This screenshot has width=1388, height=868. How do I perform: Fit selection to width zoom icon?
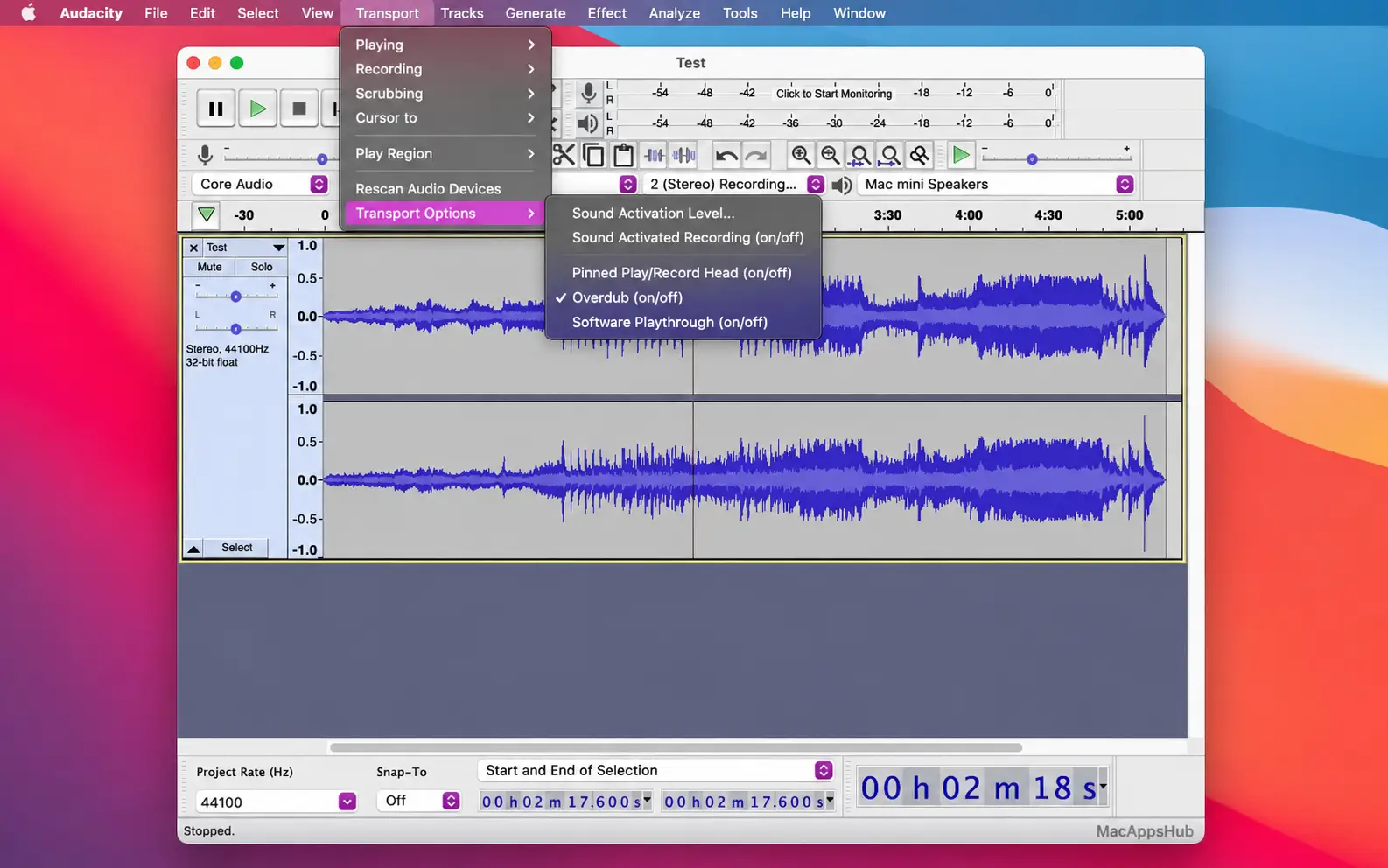click(x=859, y=155)
